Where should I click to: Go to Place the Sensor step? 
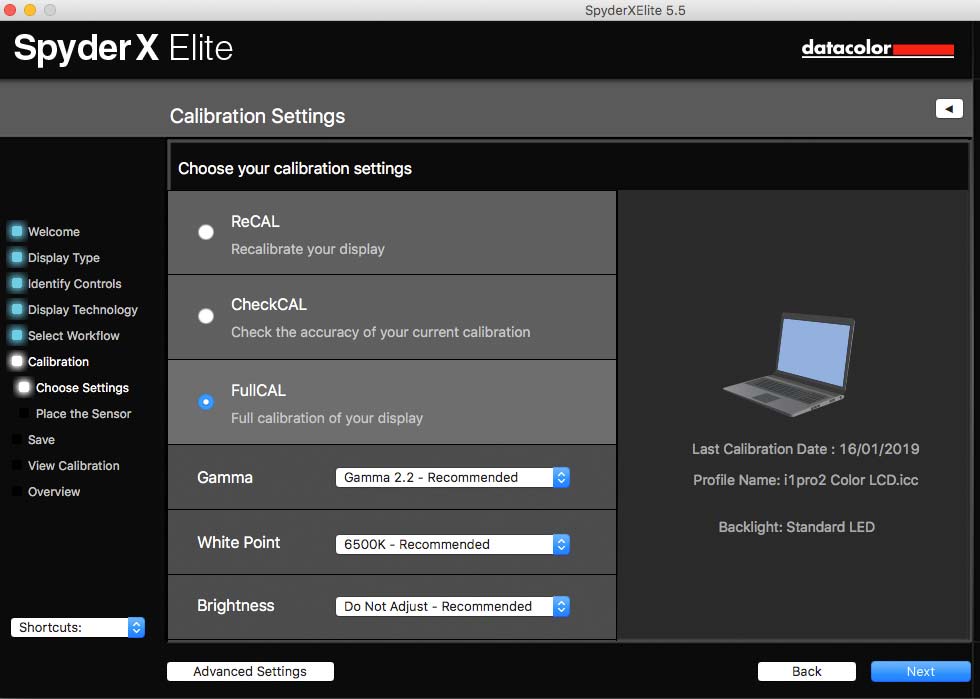[83, 414]
